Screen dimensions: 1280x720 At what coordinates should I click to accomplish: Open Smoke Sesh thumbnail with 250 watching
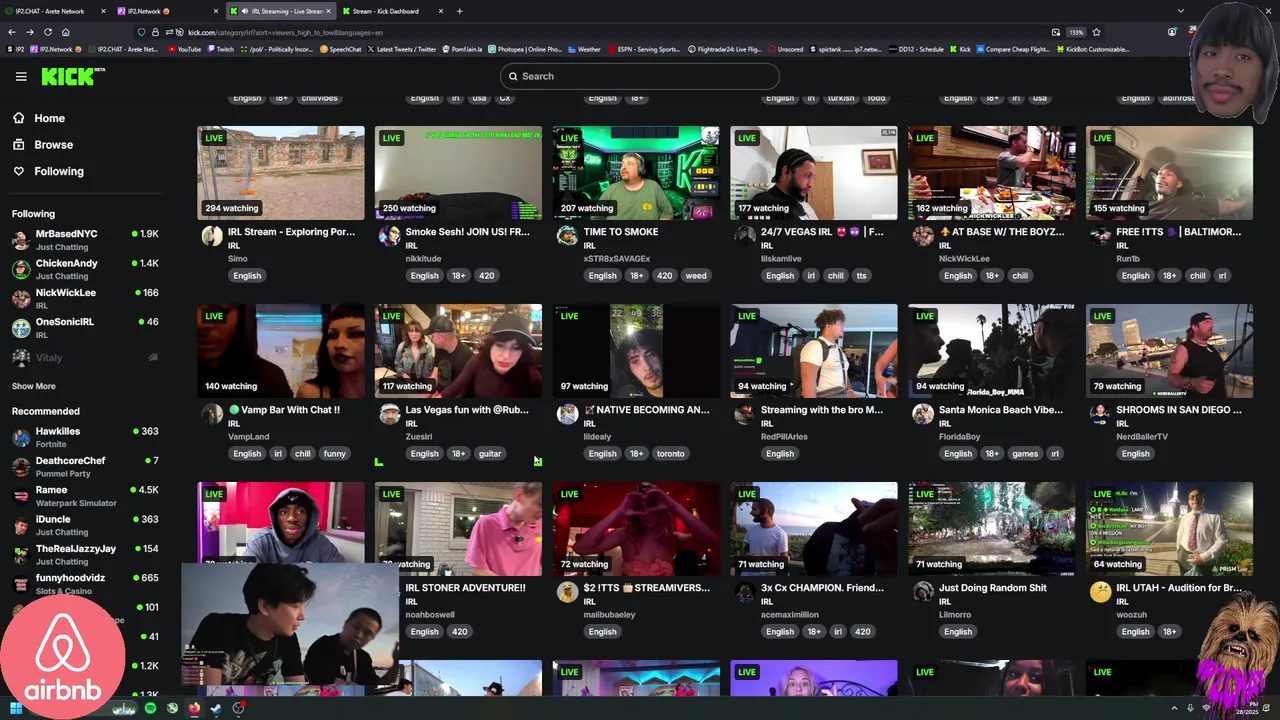coord(459,173)
